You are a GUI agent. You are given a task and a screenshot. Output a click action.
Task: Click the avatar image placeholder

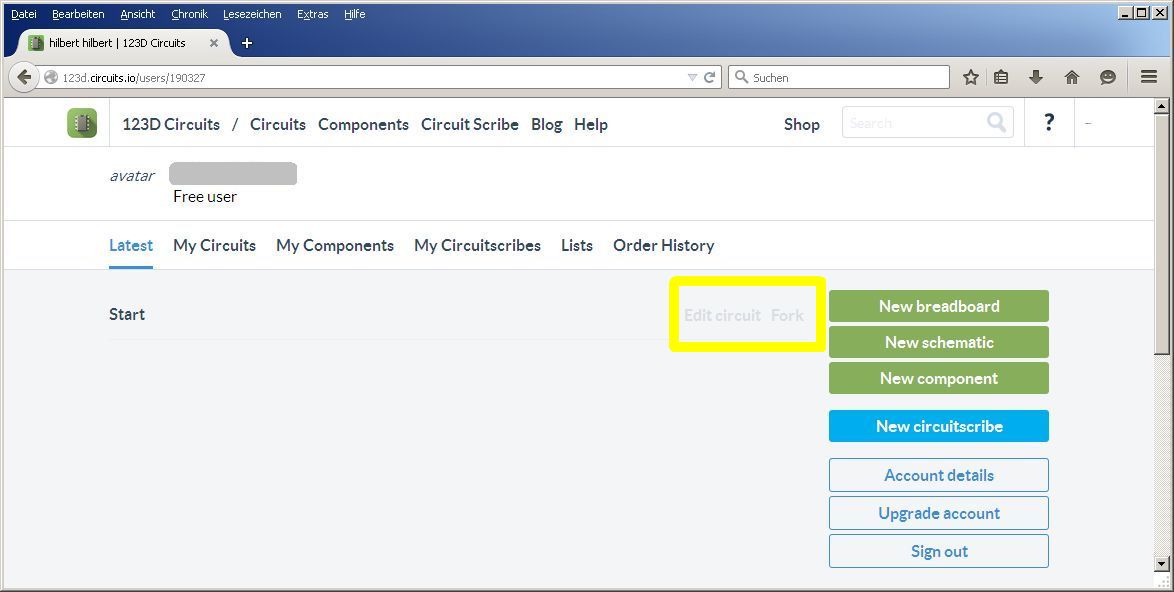point(132,176)
